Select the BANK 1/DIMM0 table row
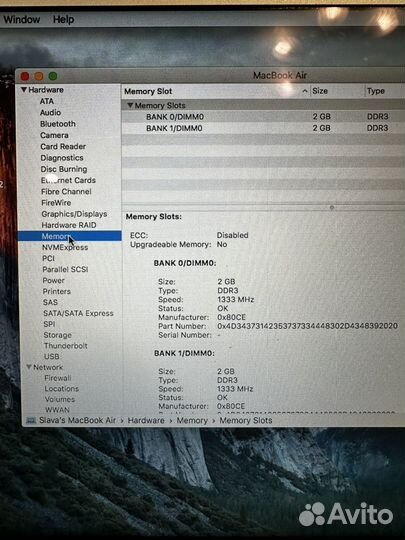Screen dimensions: 405x540 tap(263, 128)
